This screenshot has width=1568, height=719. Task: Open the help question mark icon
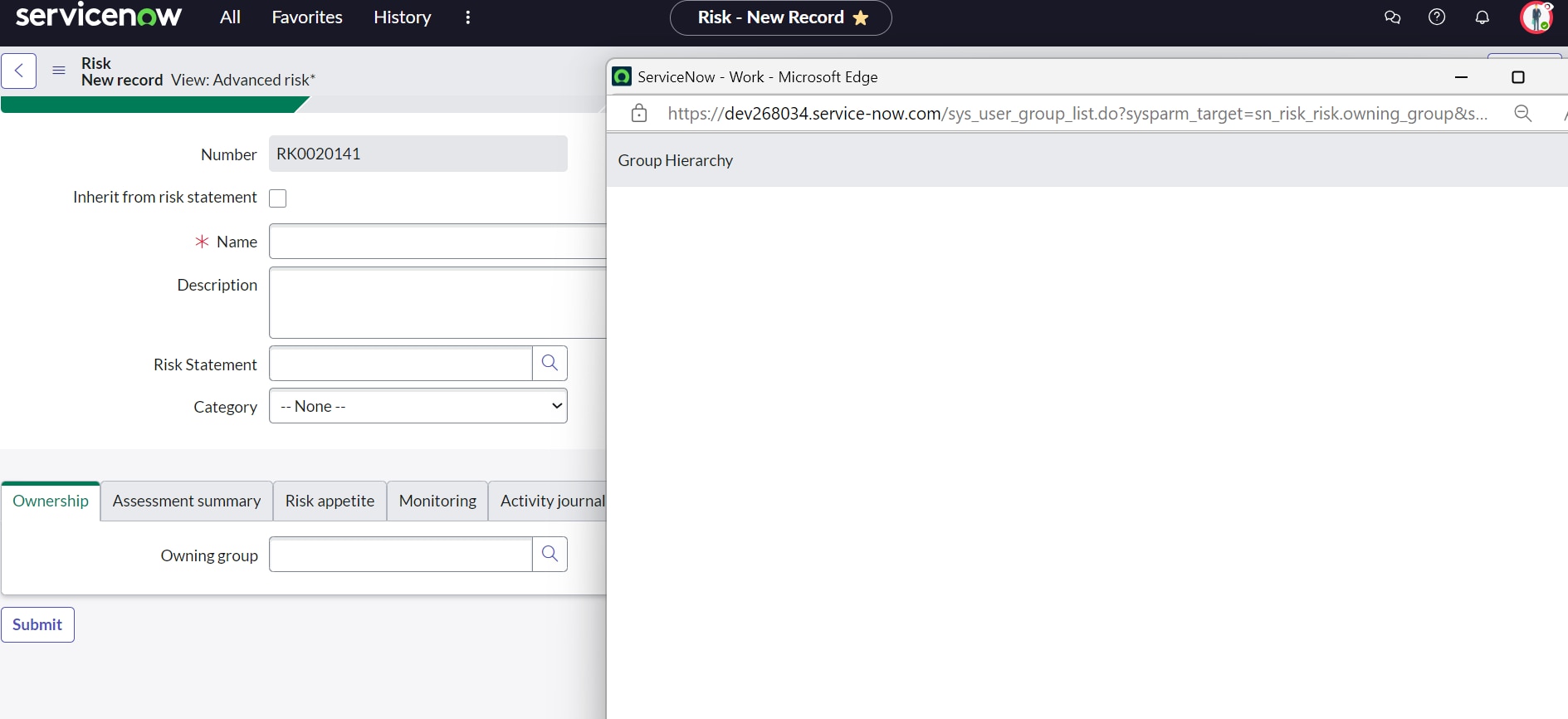point(1437,17)
